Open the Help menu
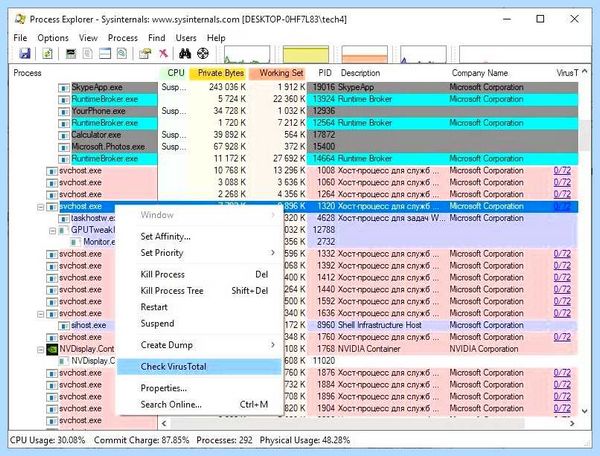600x456 pixels. tap(216, 38)
